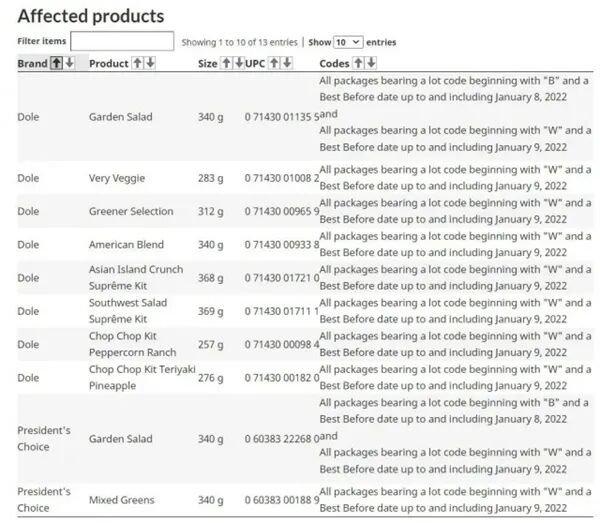Sort Size column descending
Screen dimensions: 600x523
(x=238, y=63)
